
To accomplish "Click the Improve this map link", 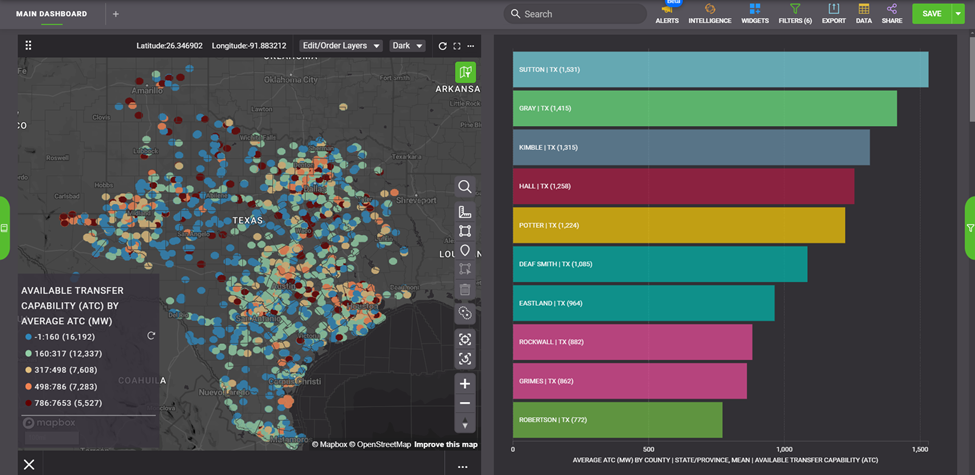I will tap(446, 444).
